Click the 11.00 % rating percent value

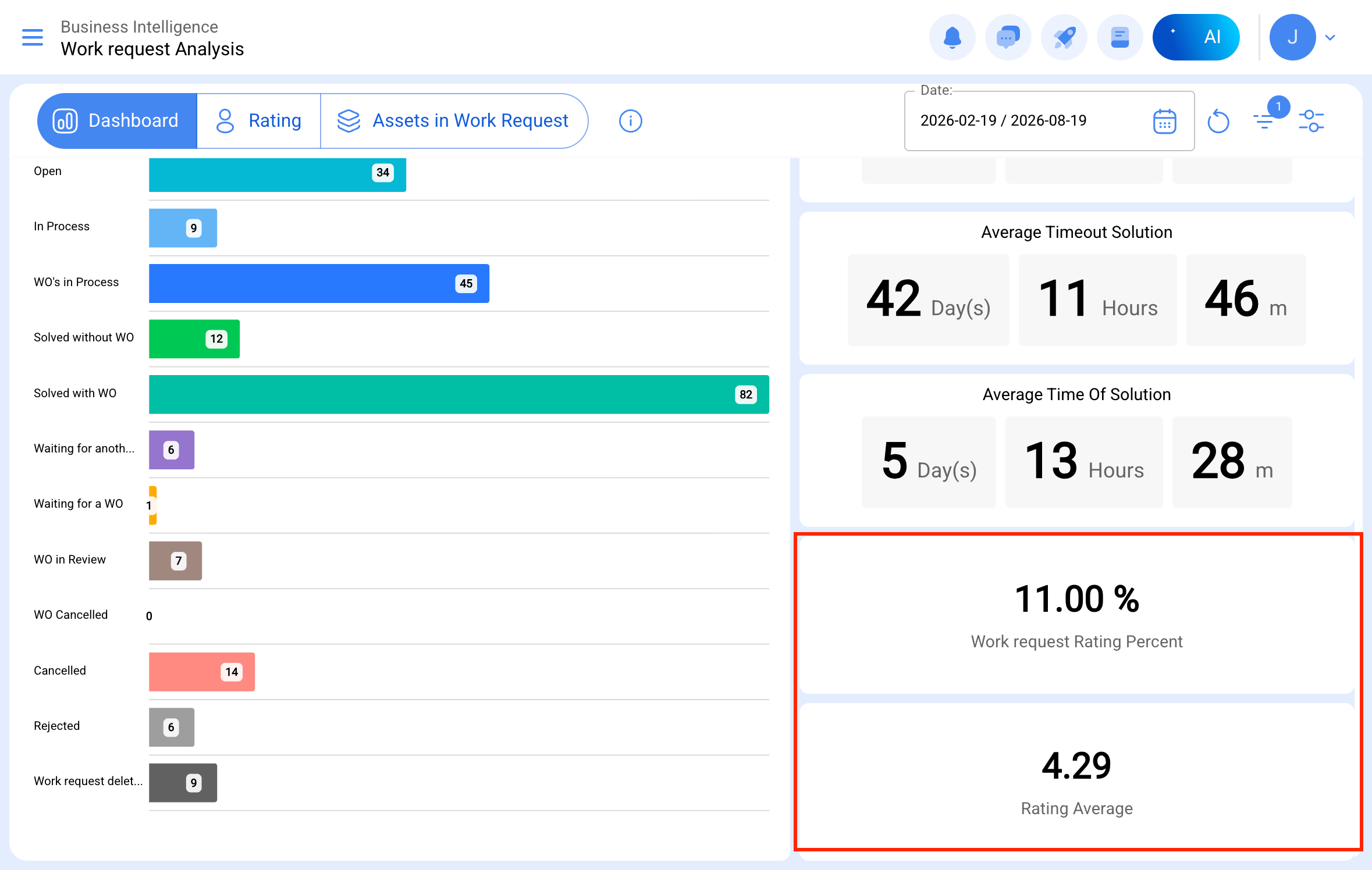point(1076,599)
